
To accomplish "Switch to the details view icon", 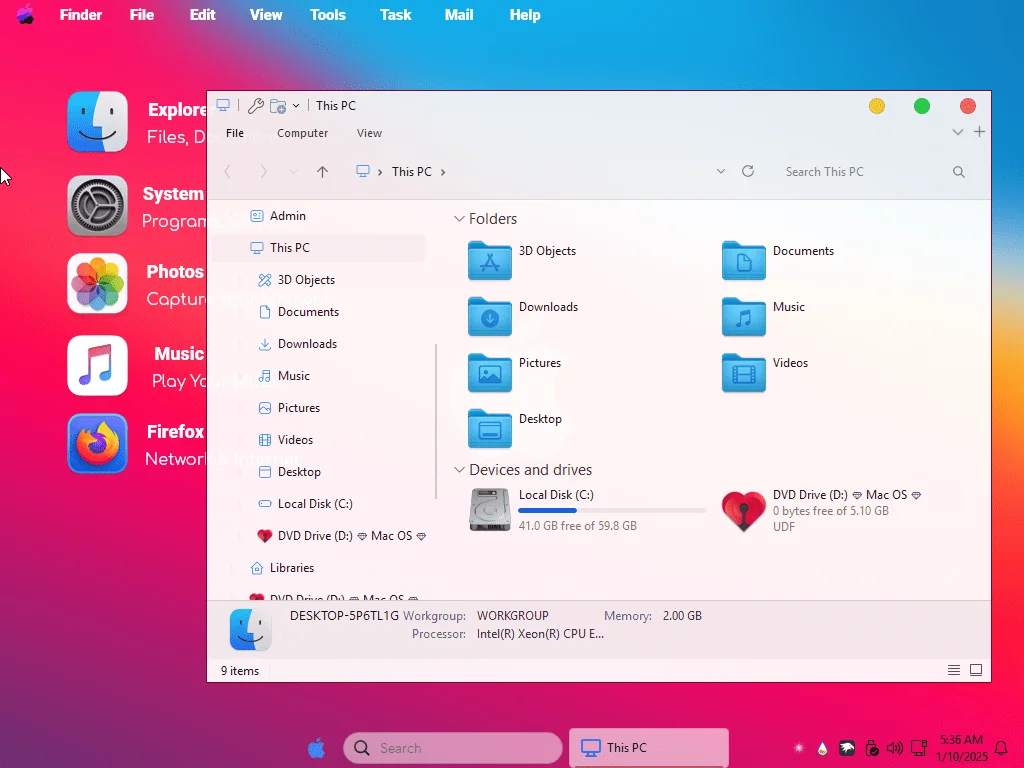I will (x=953, y=670).
